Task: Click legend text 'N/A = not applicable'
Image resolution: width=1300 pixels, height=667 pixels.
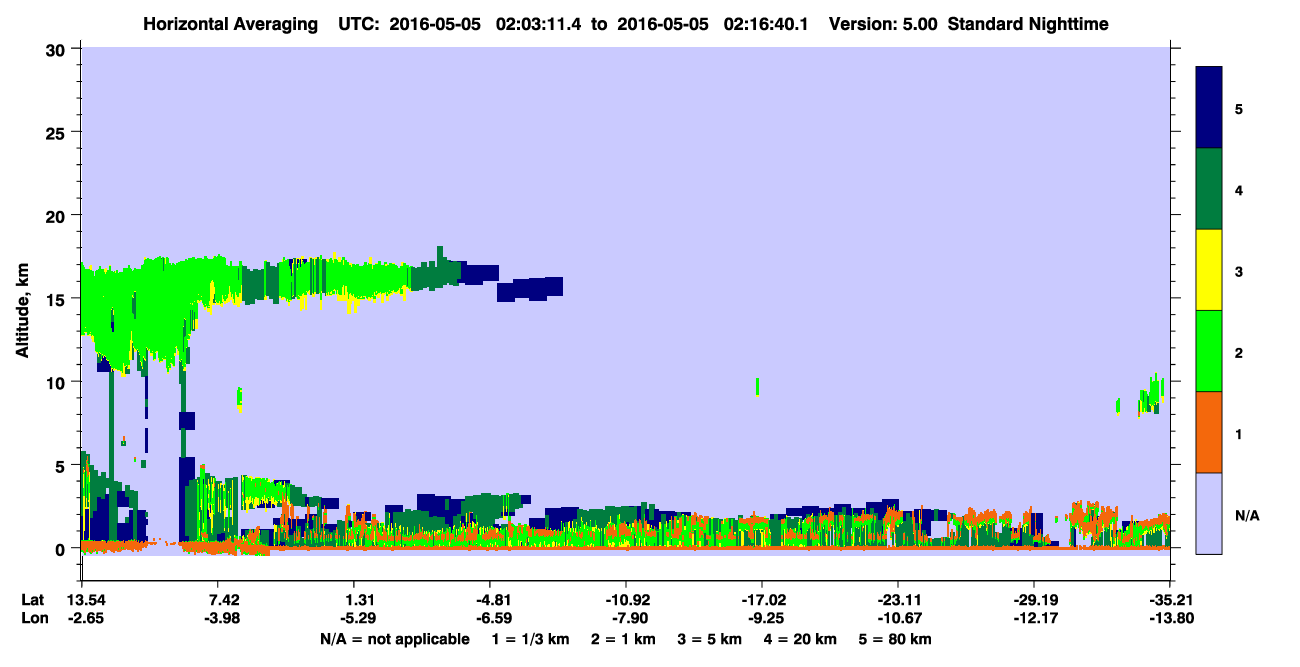Action: pos(394,638)
